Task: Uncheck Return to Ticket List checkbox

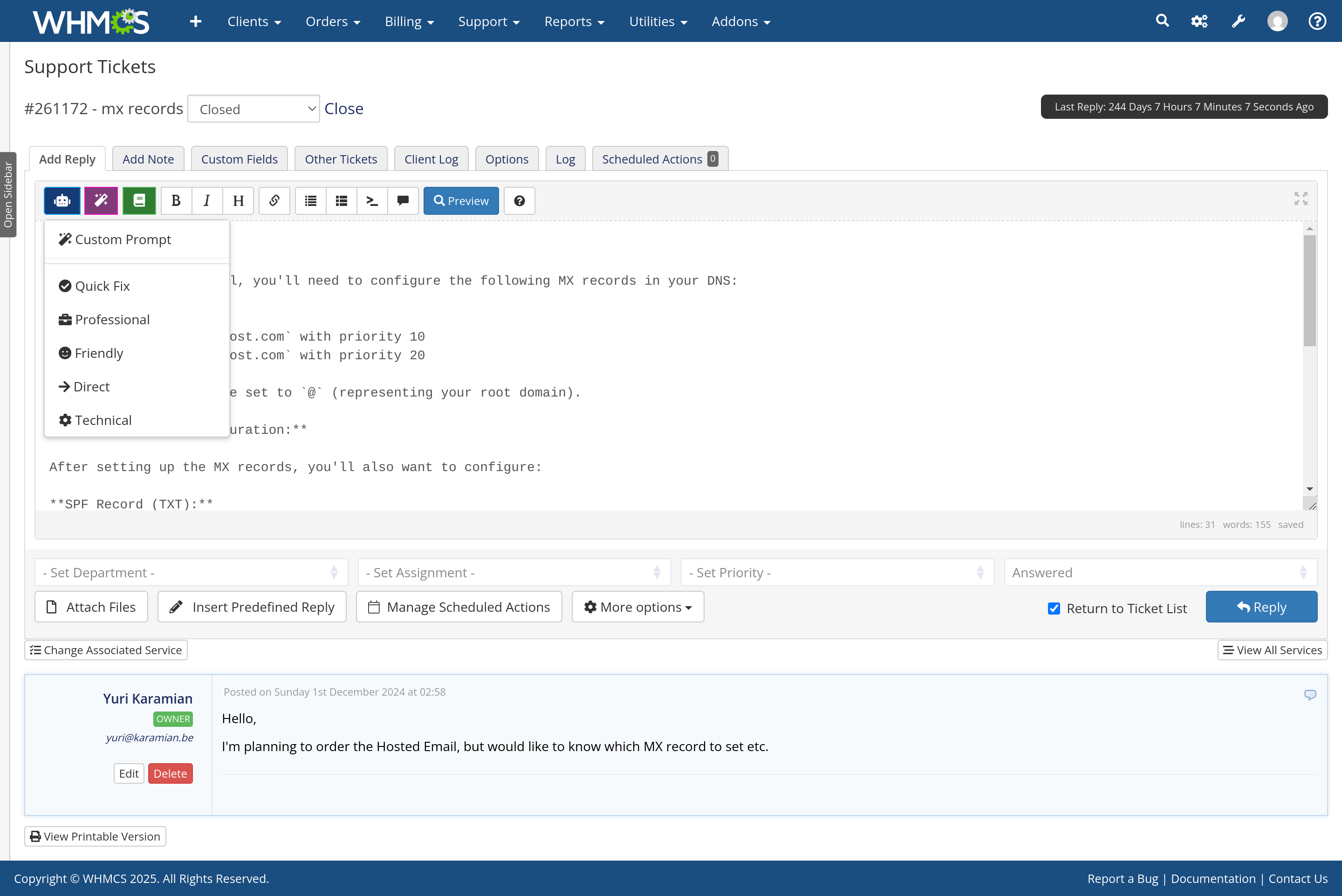Action: pyautogui.click(x=1054, y=609)
